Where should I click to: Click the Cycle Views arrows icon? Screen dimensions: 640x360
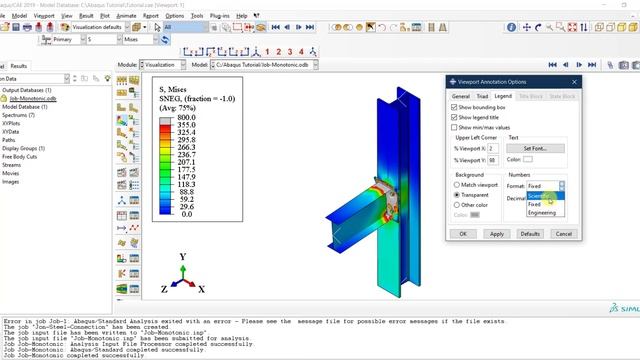tap(584, 27)
